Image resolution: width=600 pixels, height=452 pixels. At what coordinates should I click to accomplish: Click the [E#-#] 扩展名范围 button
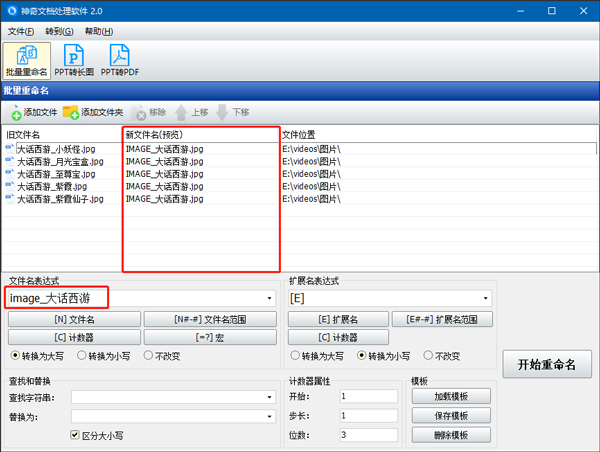point(442,319)
